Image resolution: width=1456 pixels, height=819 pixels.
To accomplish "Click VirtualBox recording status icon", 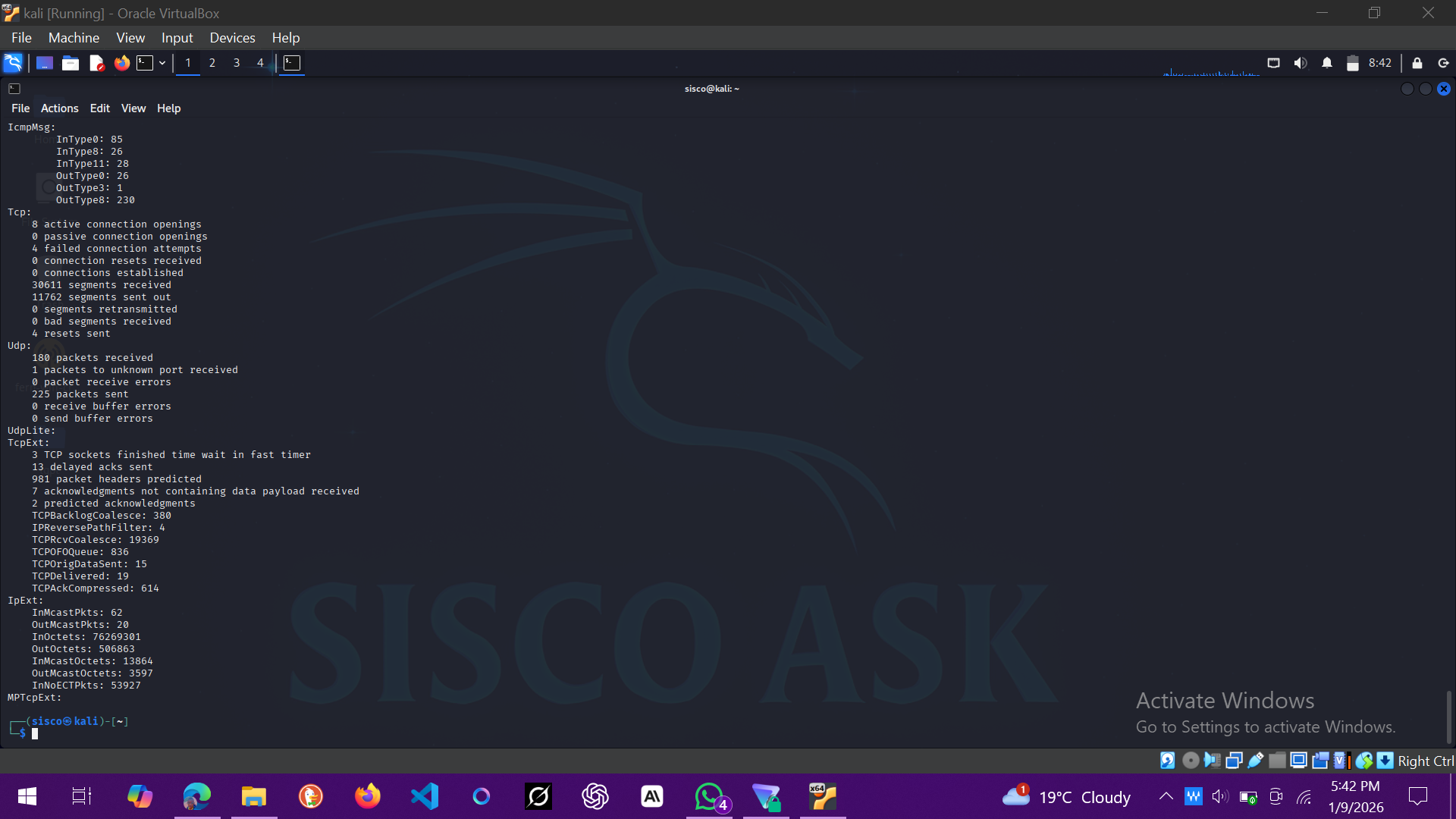I will (x=1320, y=761).
